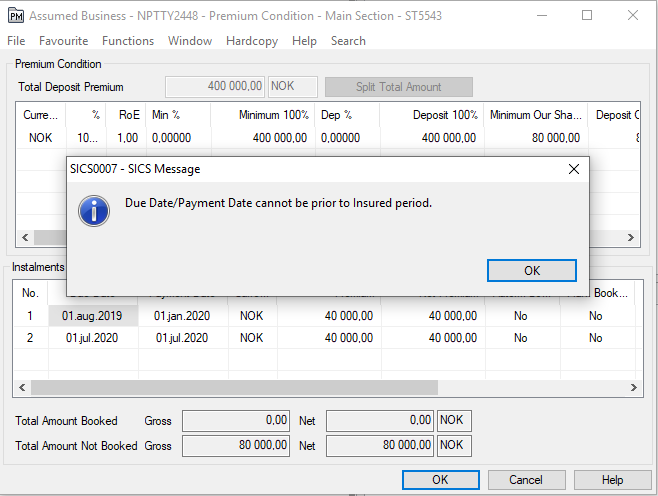Click right arrow of Premium Condition scrollbar

click(631, 238)
